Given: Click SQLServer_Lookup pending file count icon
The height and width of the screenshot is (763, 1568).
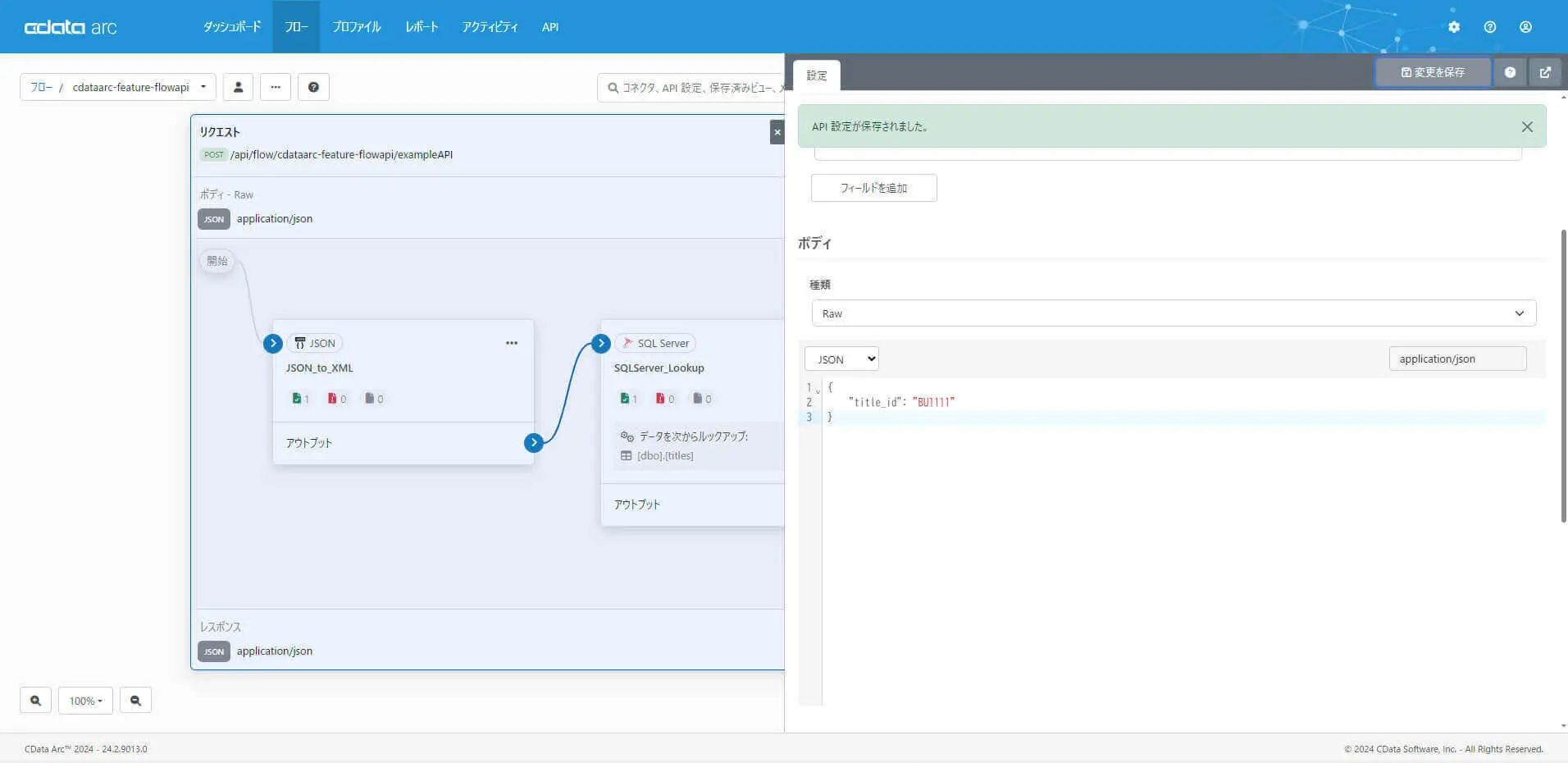Looking at the screenshot, I should tap(697, 399).
